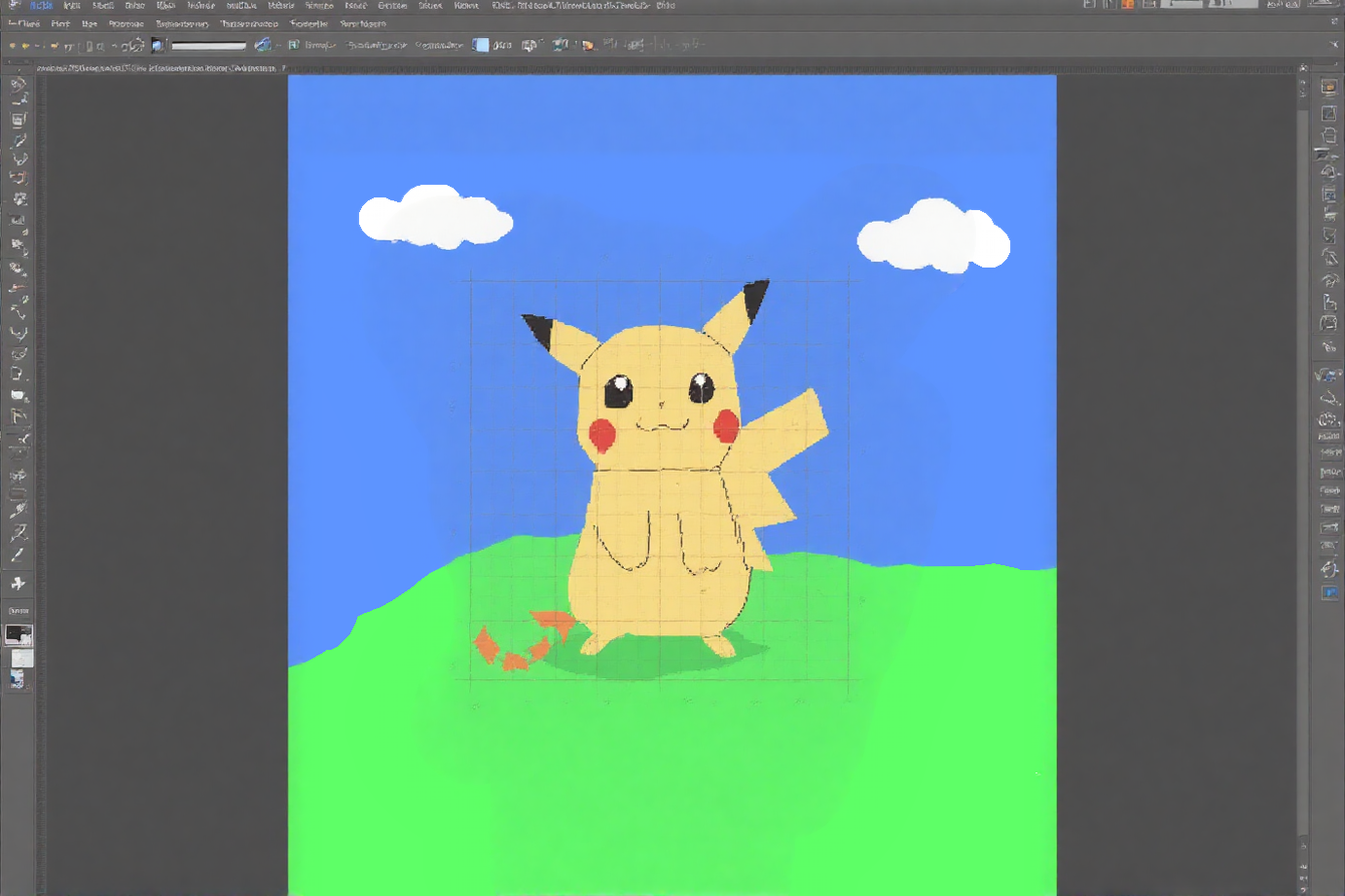Click the orange icon in the options bar
1345x896 pixels.
587,45
